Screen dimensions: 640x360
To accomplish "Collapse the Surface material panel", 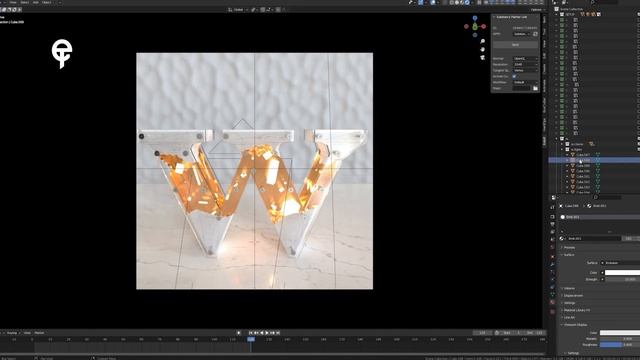I will click(569, 255).
